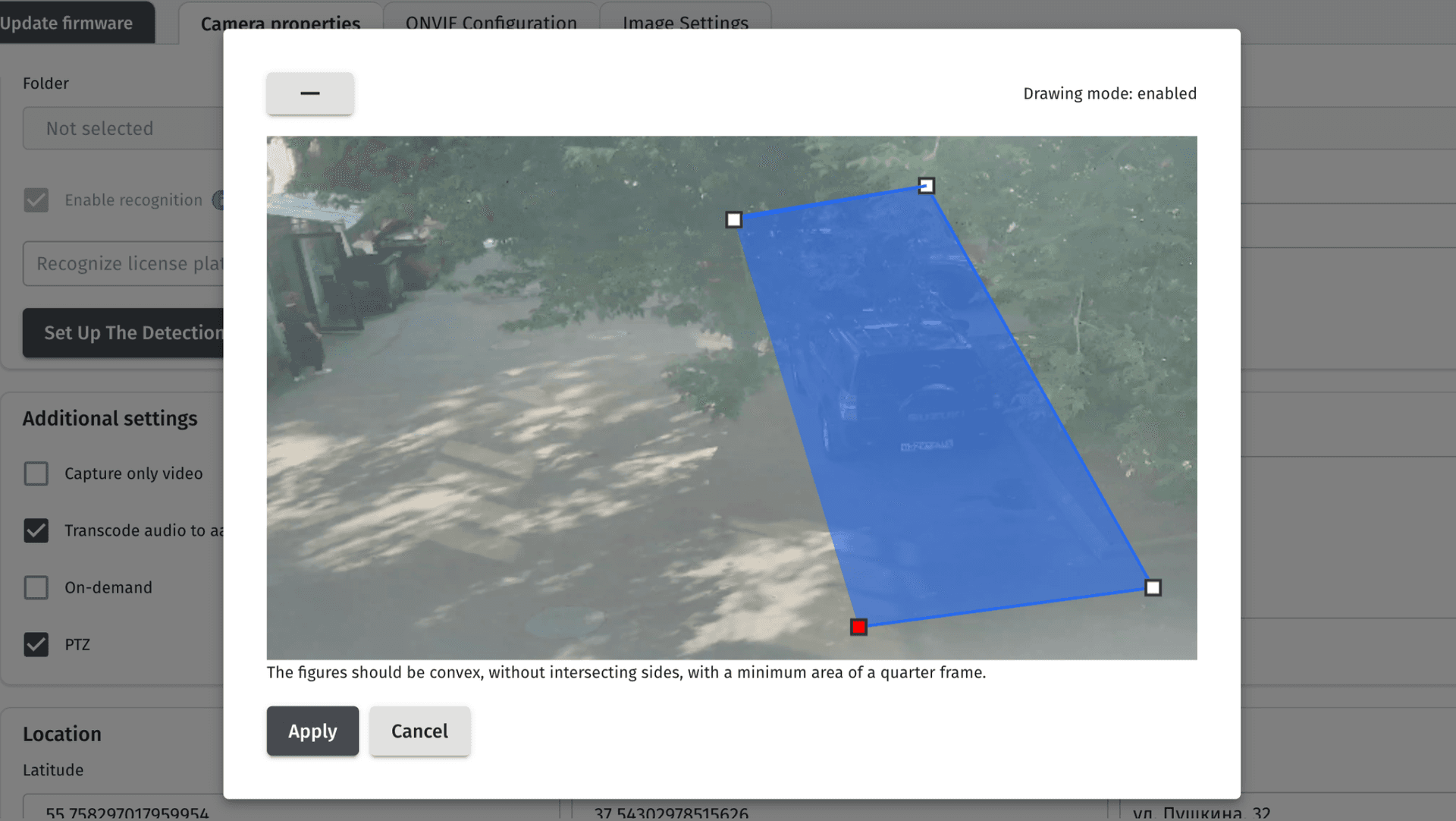Toggle the Capture only video checkbox
This screenshot has height=821, width=1456.
[x=36, y=473]
